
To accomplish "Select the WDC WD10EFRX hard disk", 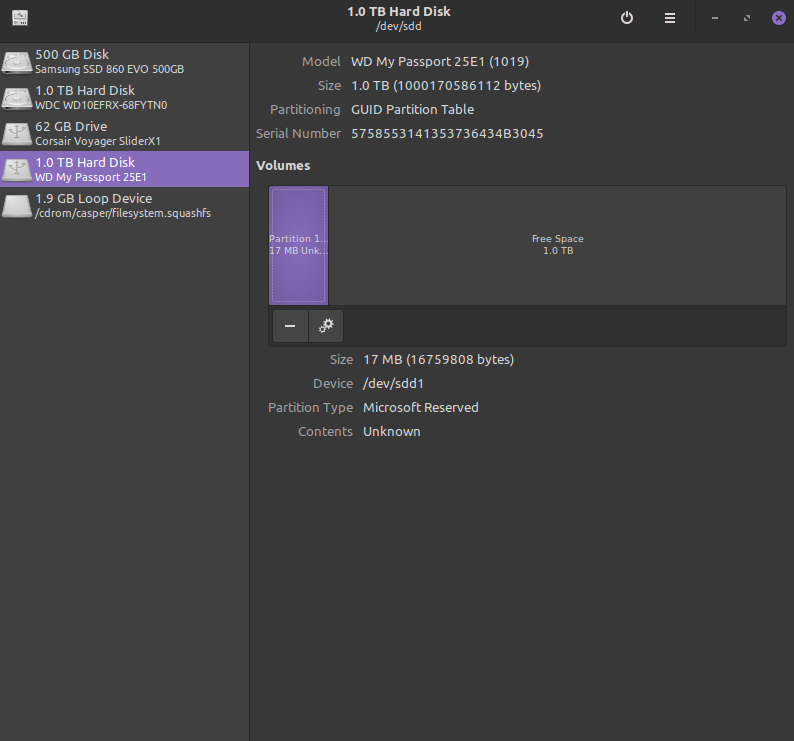I will pos(125,97).
